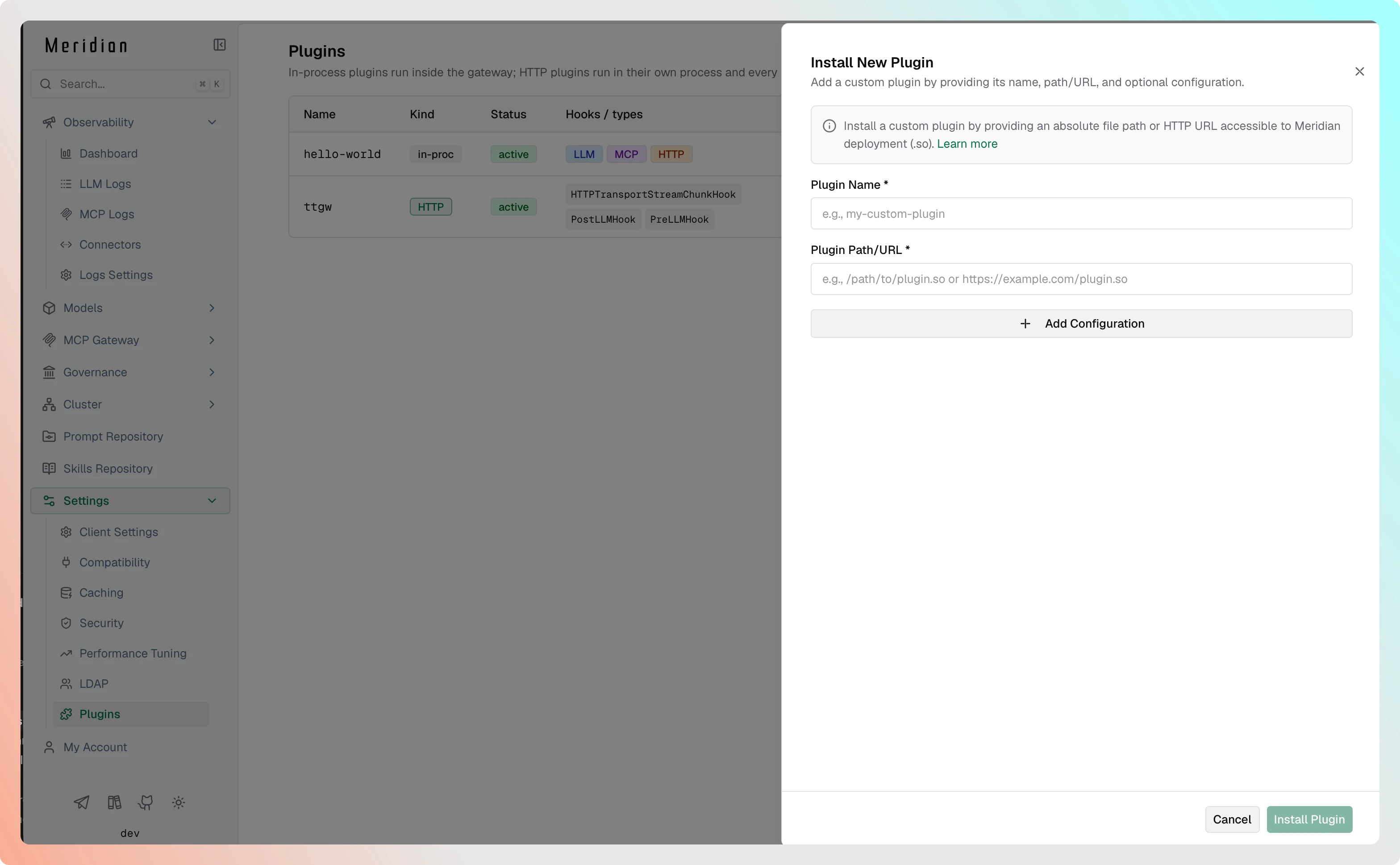
Task: Cancel the plugin installation
Action: click(1232, 819)
